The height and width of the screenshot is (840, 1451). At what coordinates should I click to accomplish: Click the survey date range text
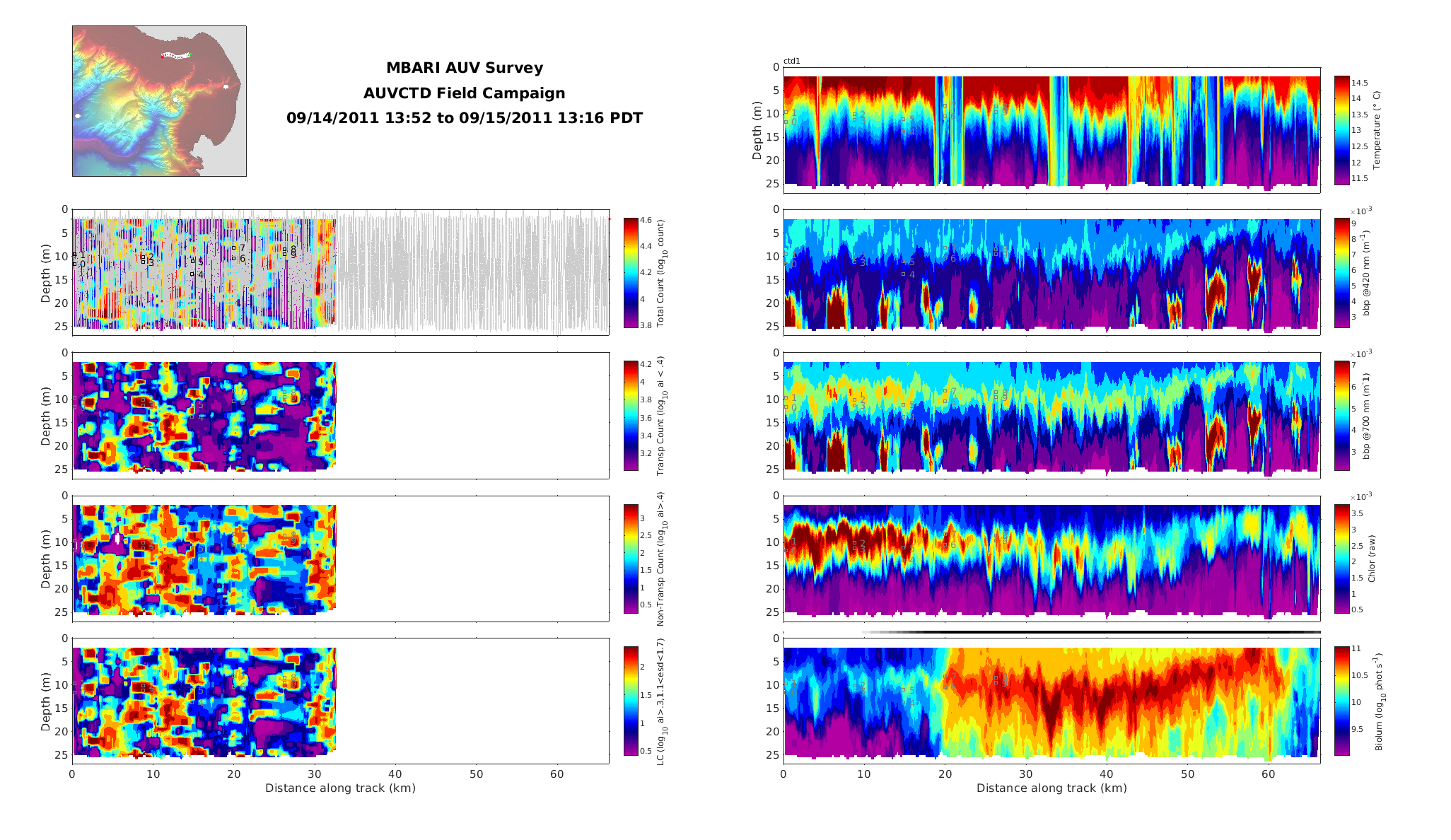point(464,118)
